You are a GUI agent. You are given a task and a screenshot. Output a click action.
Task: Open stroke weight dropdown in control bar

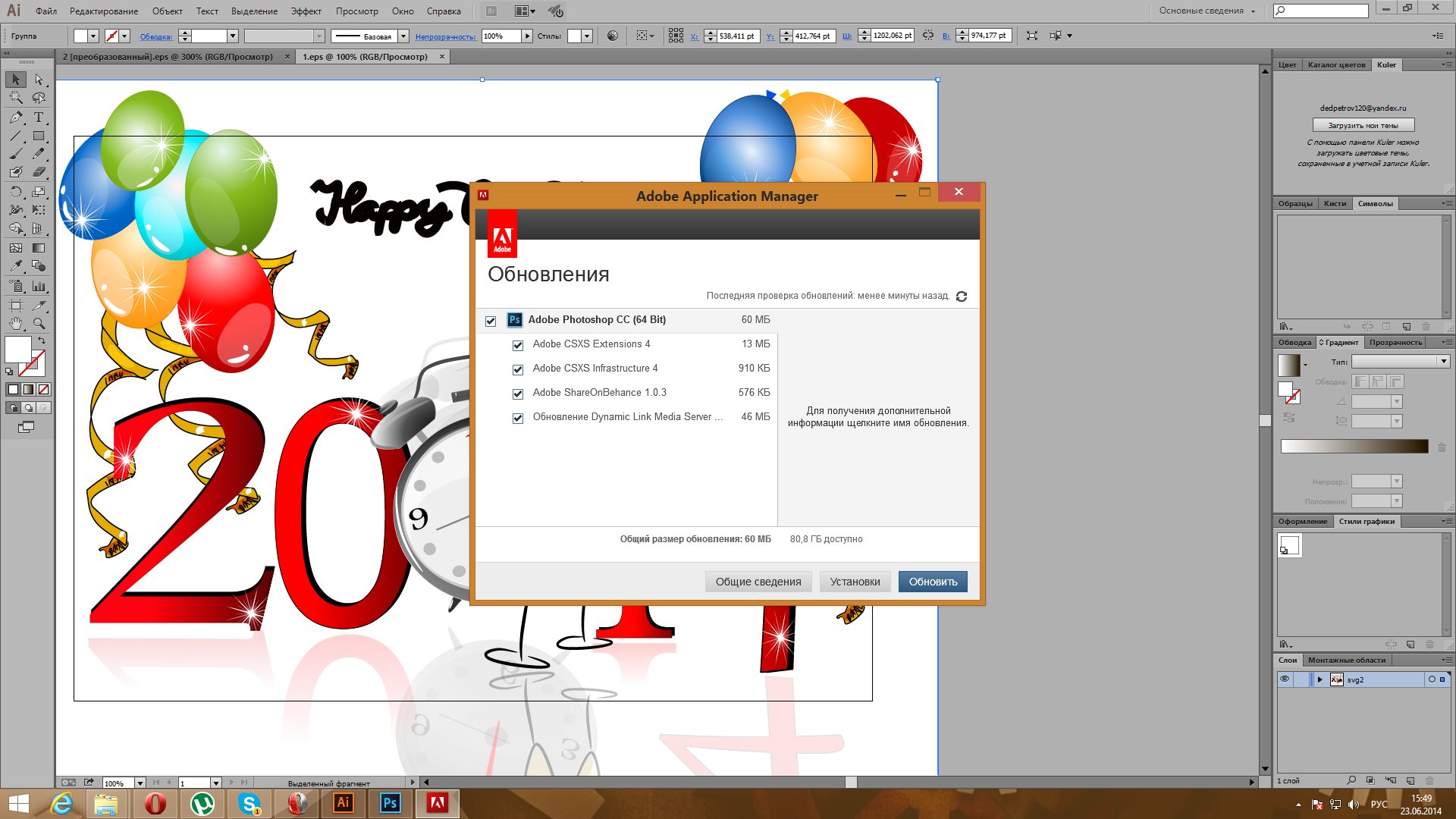pyautogui.click(x=233, y=36)
